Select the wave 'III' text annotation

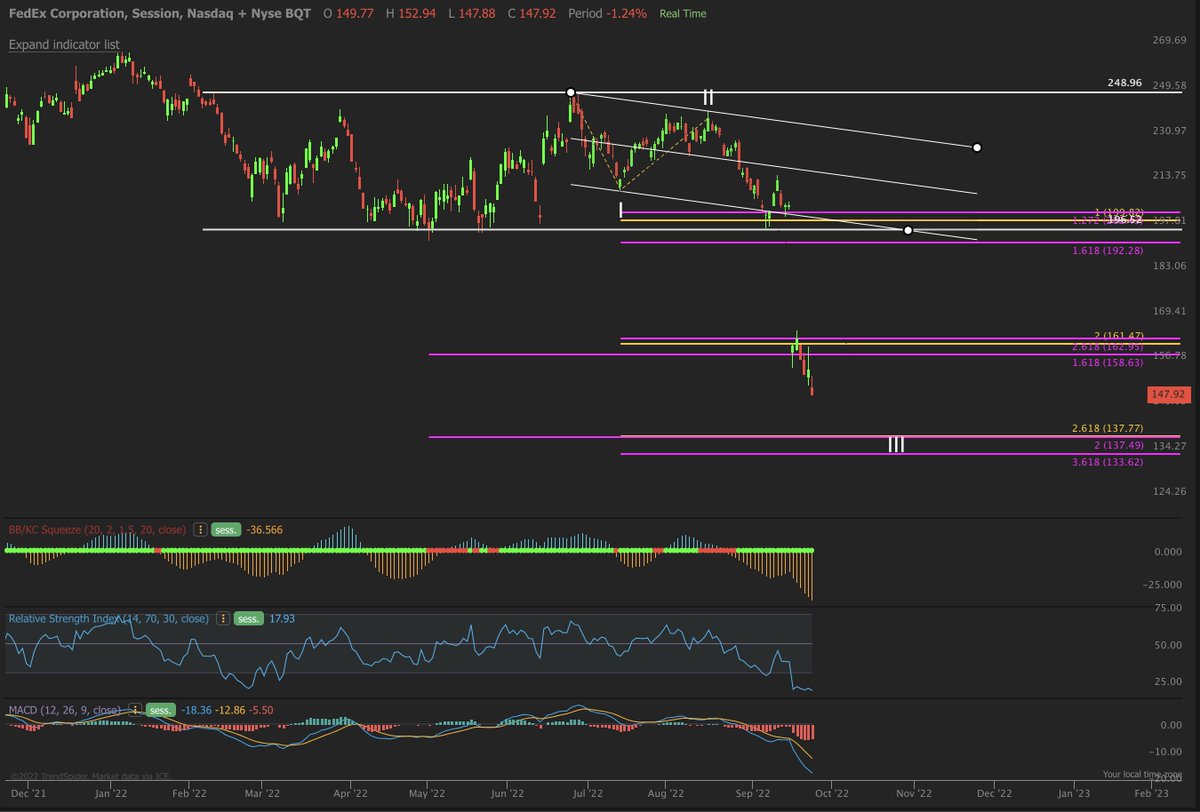click(x=896, y=444)
